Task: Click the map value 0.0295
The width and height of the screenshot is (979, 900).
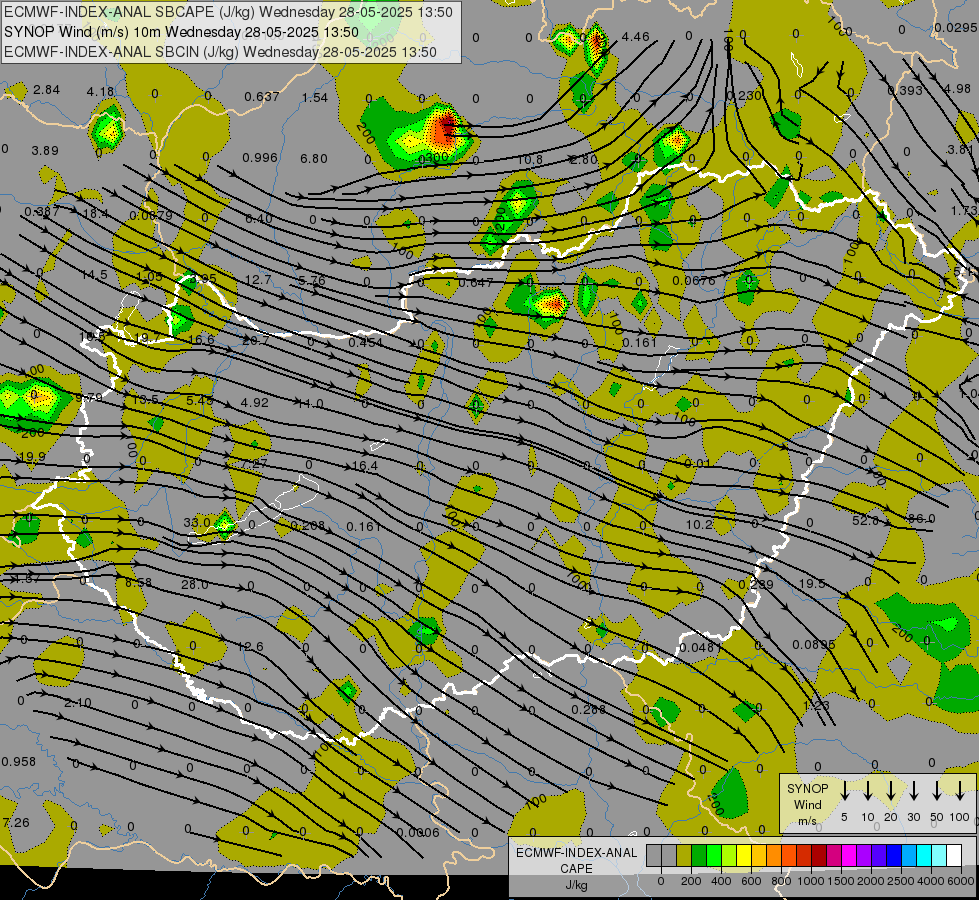Action: [956, 28]
